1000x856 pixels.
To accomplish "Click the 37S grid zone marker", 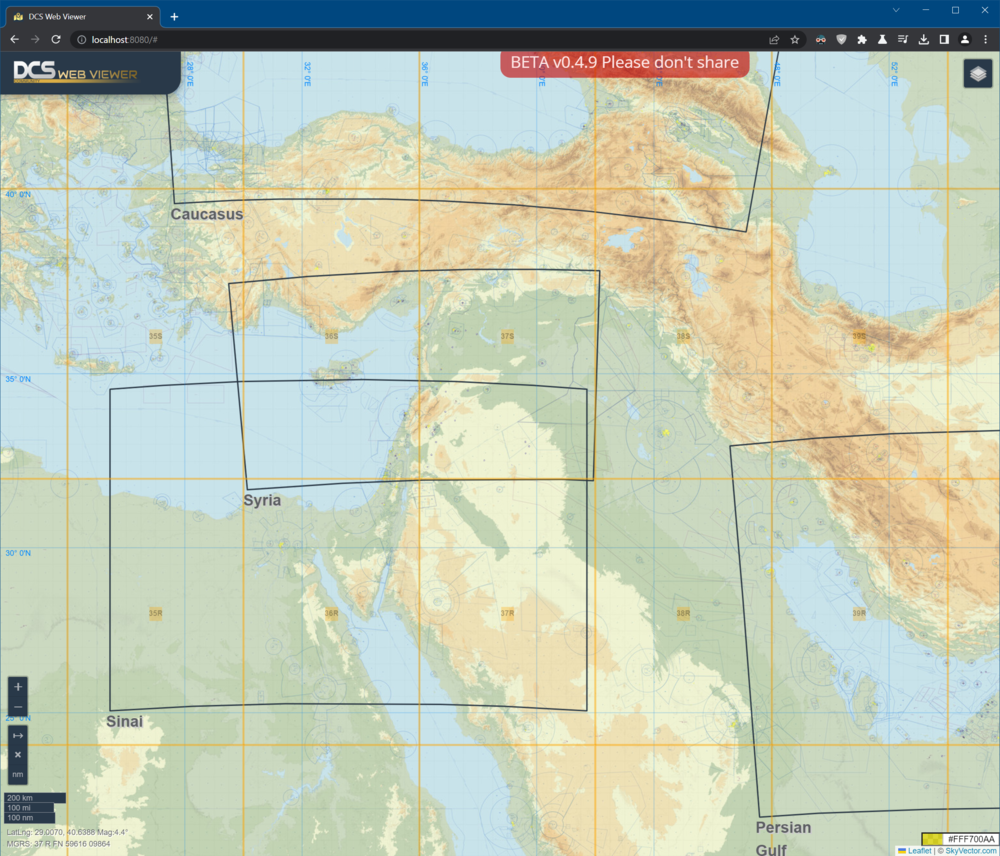I will 507,336.
